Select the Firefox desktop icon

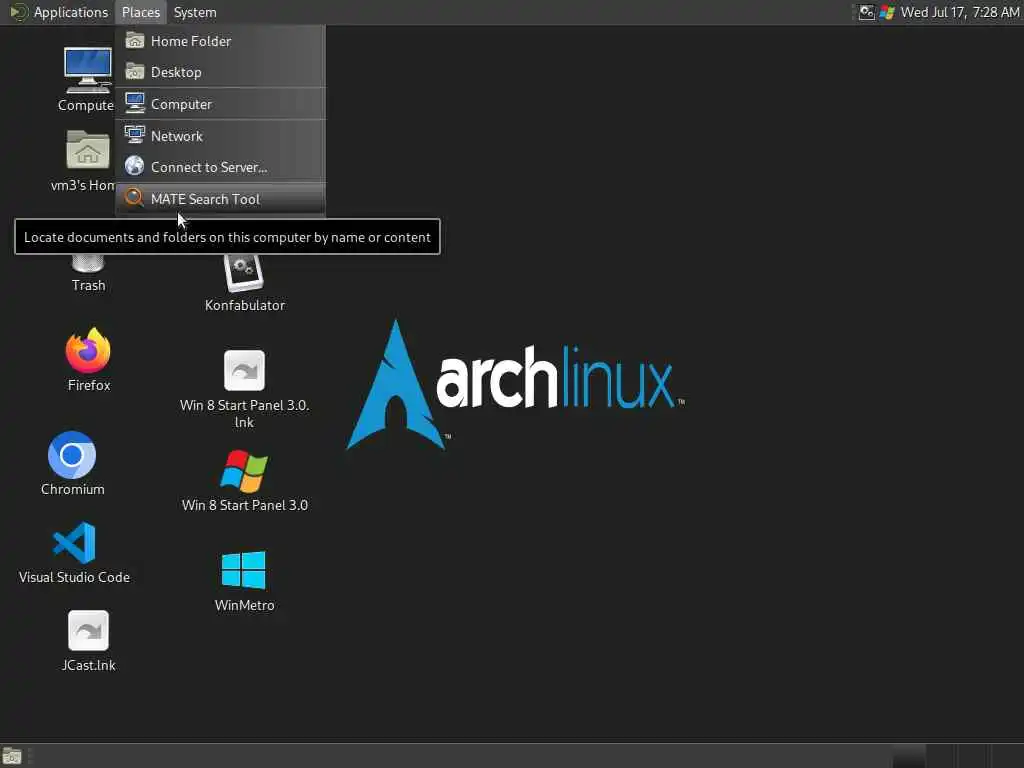[88, 360]
